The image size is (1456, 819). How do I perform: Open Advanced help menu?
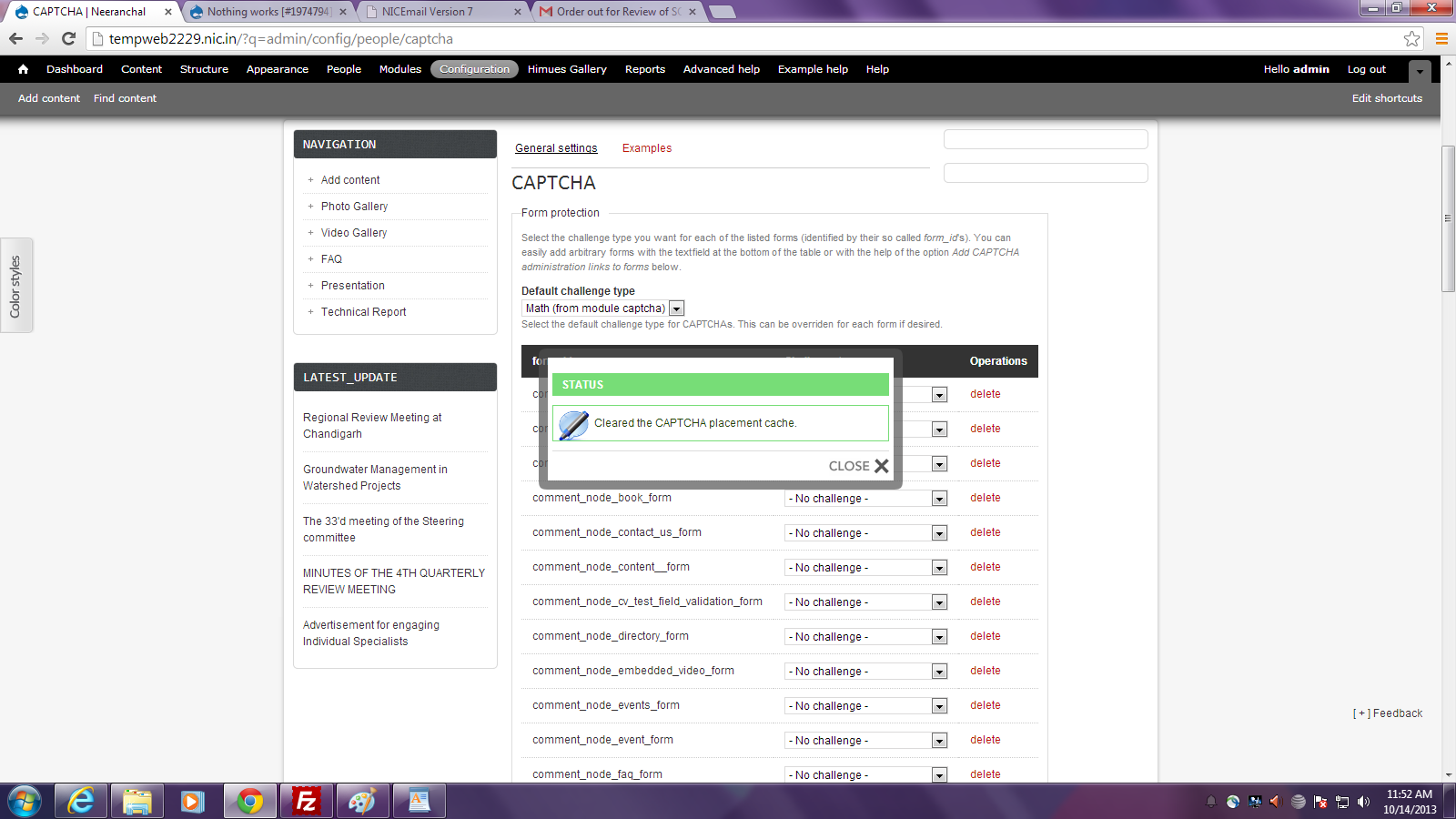(x=721, y=69)
